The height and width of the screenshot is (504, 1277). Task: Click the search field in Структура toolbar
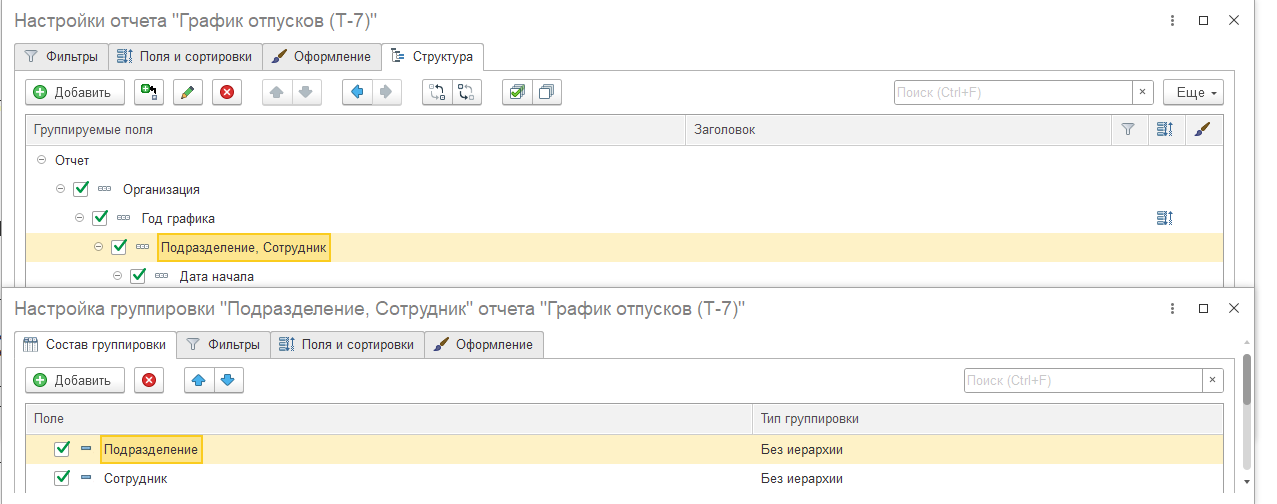(x=1012, y=92)
